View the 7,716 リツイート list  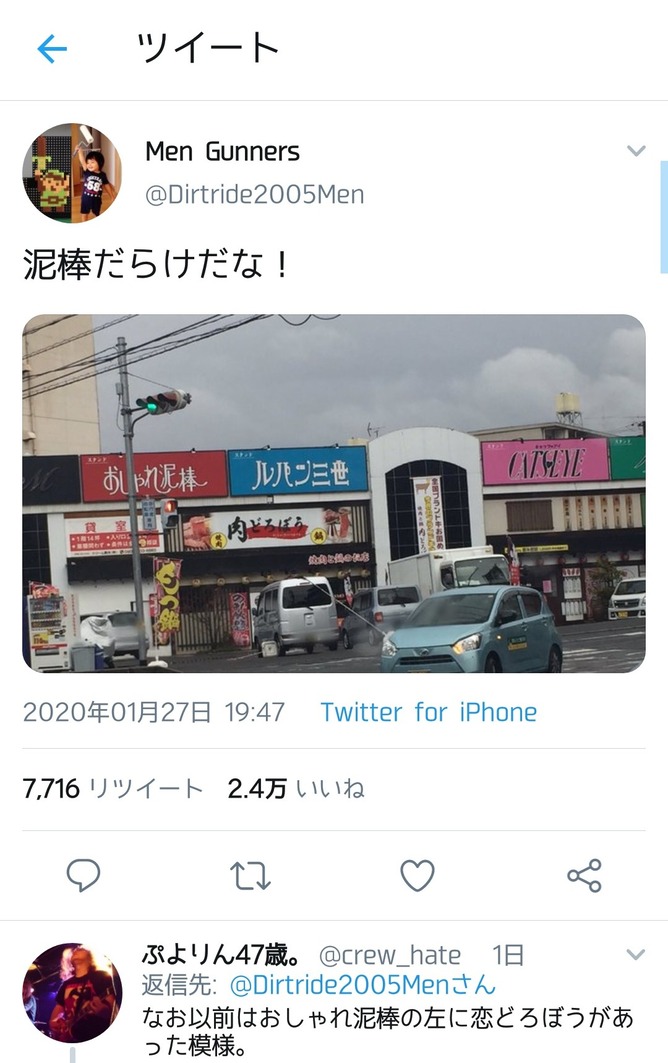click(113, 789)
